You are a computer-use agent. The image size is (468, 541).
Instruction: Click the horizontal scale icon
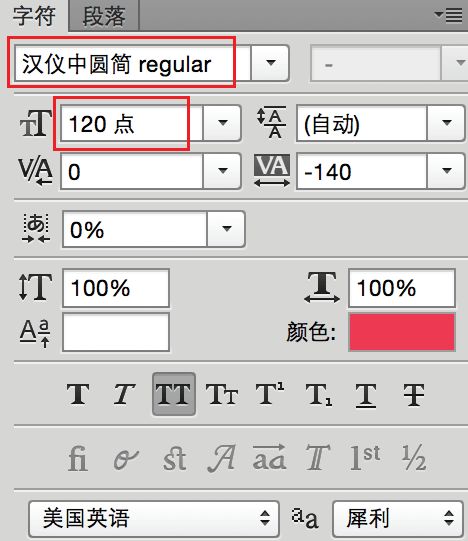tap(322, 287)
